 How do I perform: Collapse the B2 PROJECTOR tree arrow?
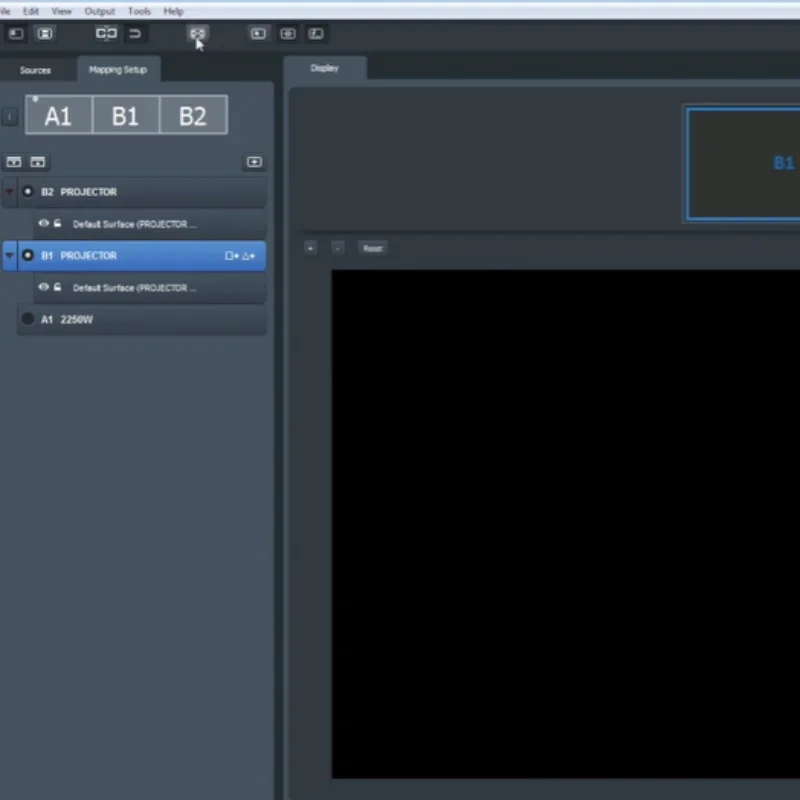(10, 192)
